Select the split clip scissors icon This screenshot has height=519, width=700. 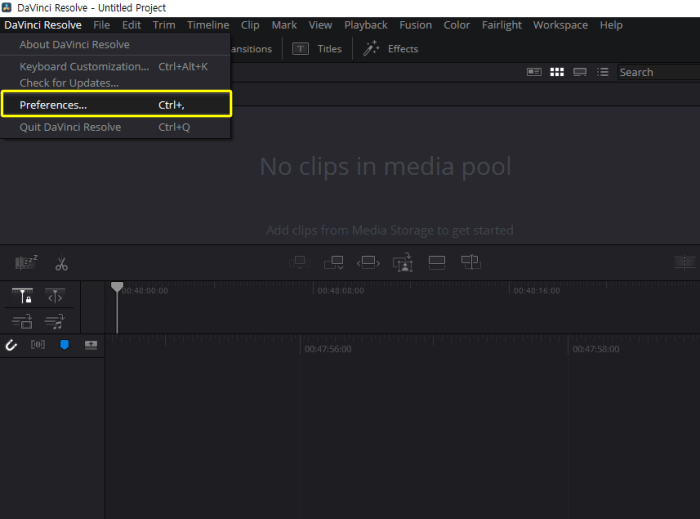point(62,264)
